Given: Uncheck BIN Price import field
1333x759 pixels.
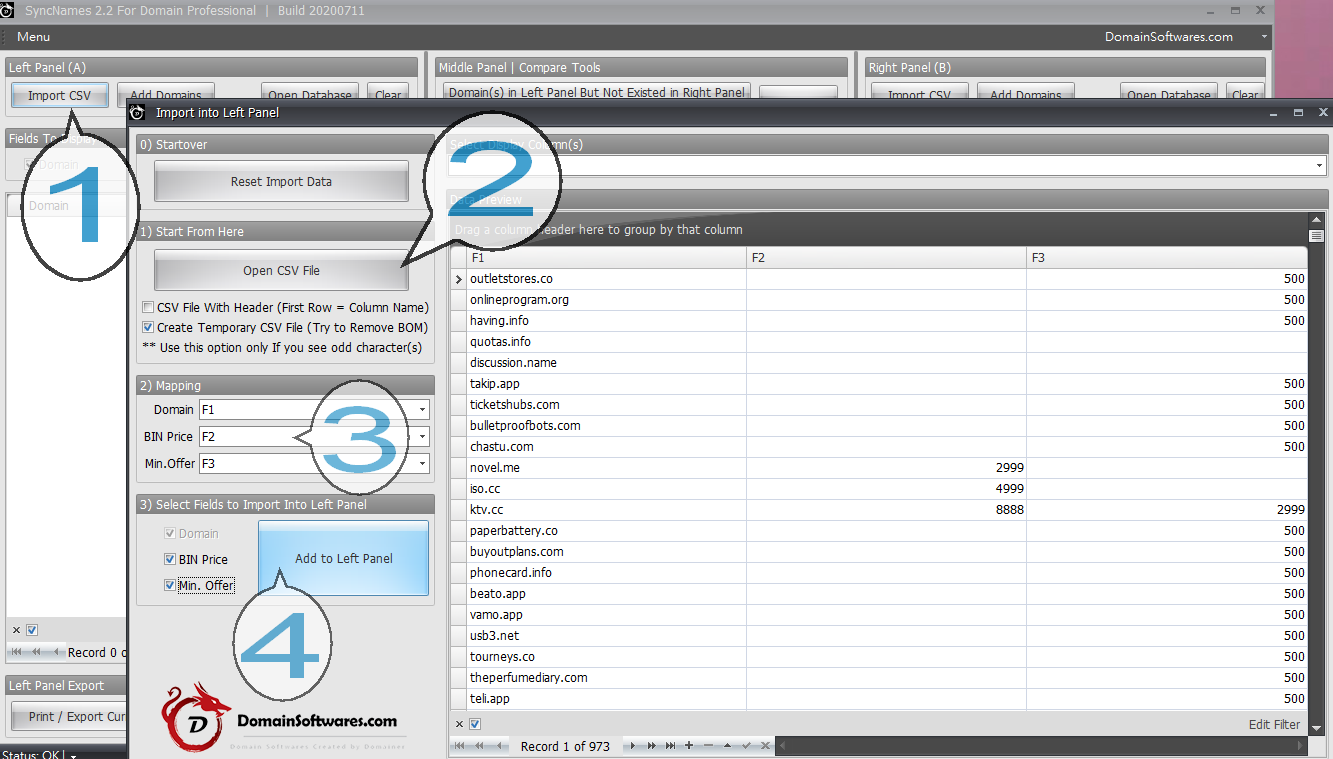Looking at the screenshot, I should [170, 560].
